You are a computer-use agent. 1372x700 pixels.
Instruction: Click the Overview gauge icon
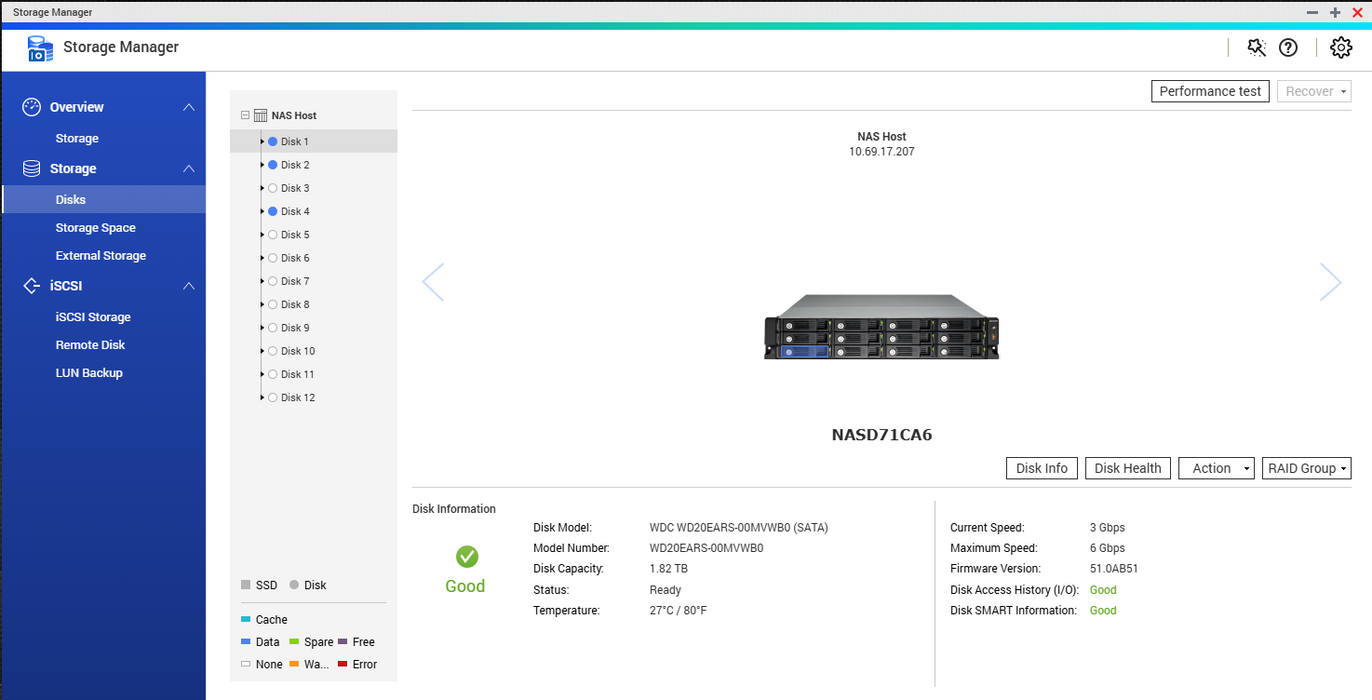(31, 107)
